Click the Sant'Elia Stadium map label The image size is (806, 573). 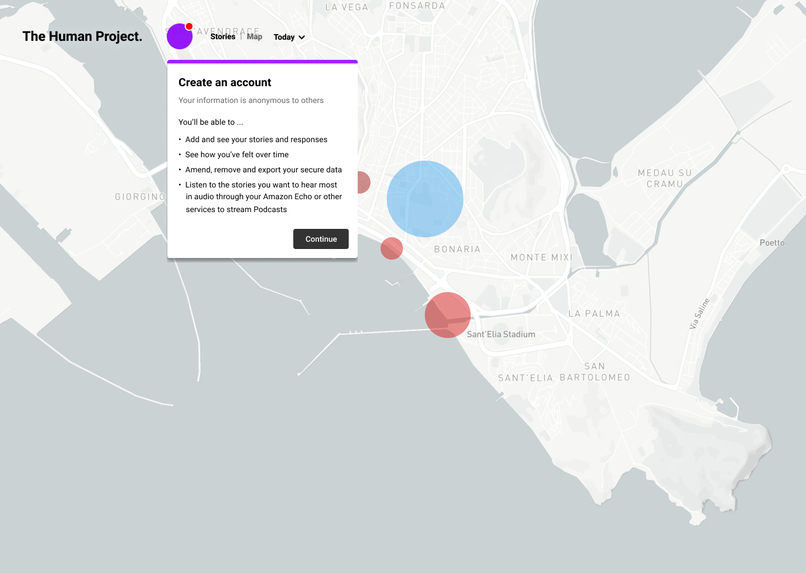pyautogui.click(x=501, y=334)
